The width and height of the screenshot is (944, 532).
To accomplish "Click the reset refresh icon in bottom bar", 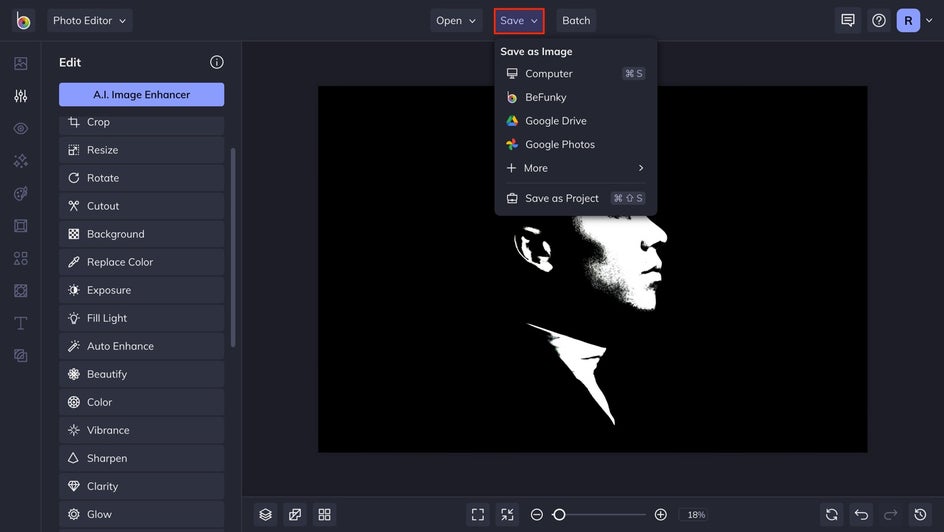I will pyautogui.click(x=831, y=515).
